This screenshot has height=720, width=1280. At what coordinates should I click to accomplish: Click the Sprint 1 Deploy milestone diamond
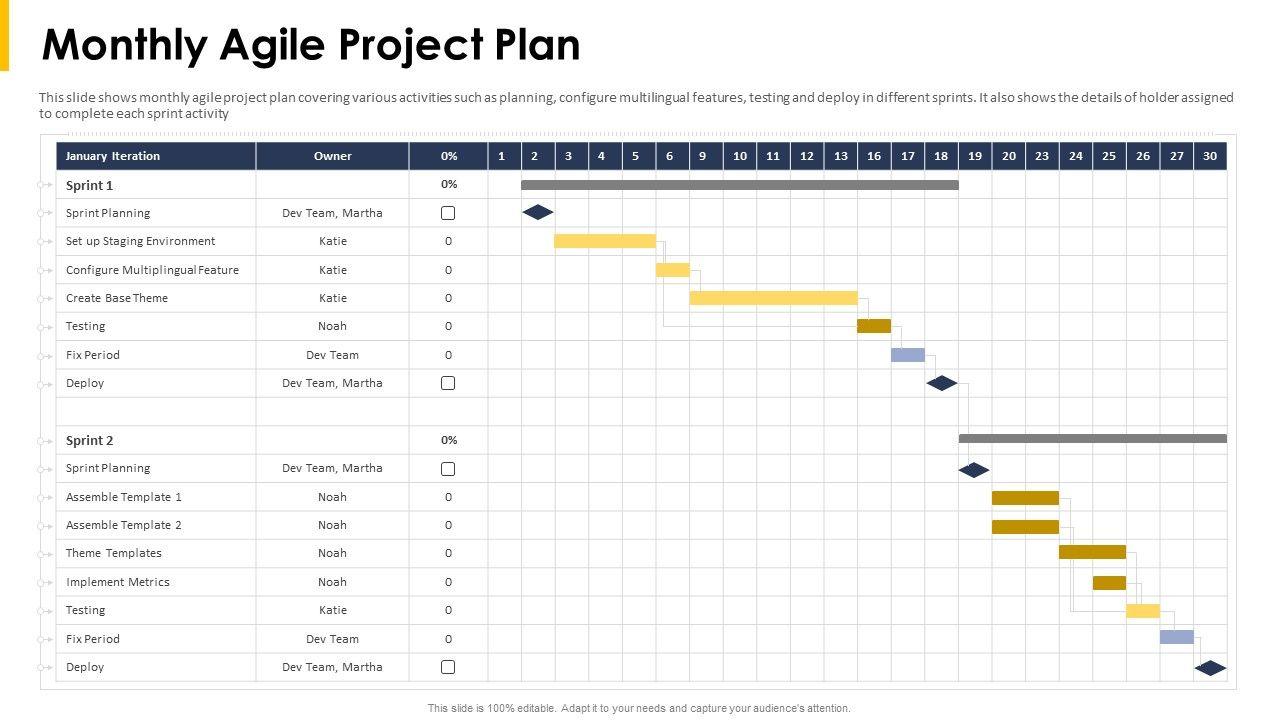pyautogui.click(x=941, y=383)
